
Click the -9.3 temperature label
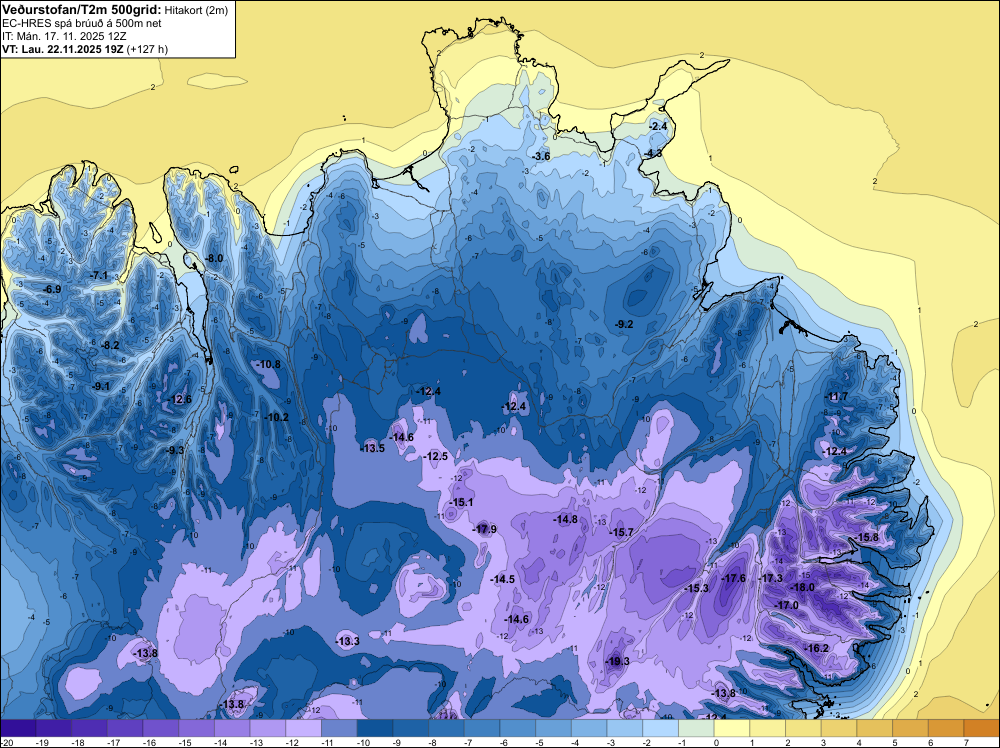tap(175, 450)
